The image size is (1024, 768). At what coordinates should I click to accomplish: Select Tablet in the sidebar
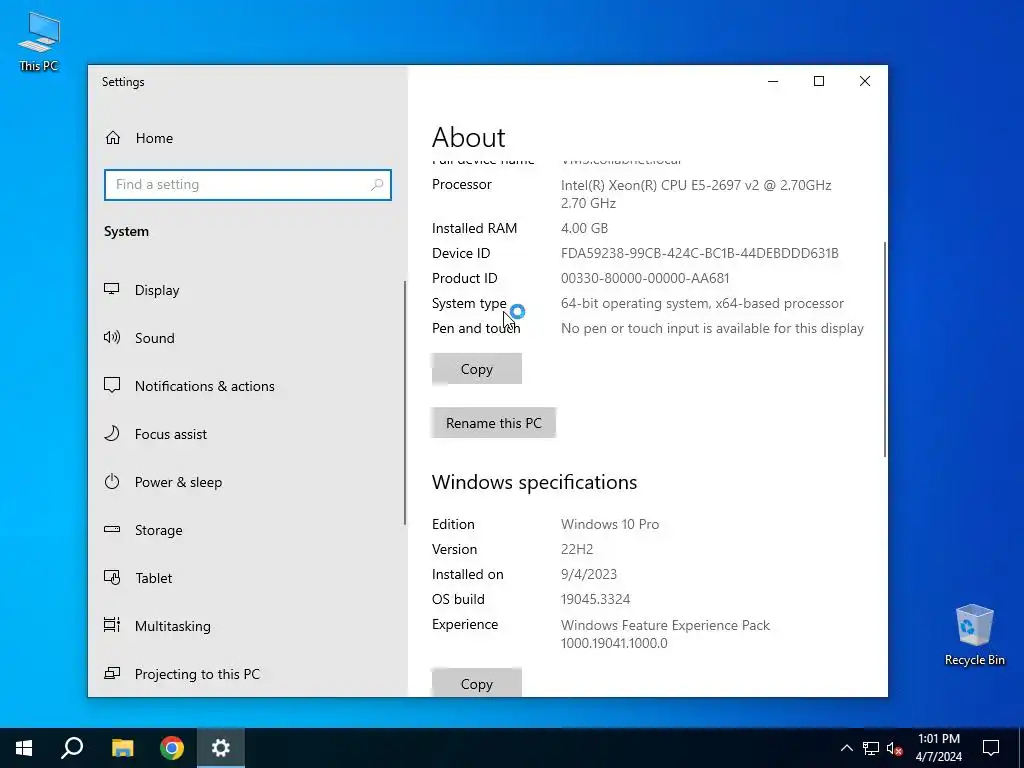click(x=153, y=578)
